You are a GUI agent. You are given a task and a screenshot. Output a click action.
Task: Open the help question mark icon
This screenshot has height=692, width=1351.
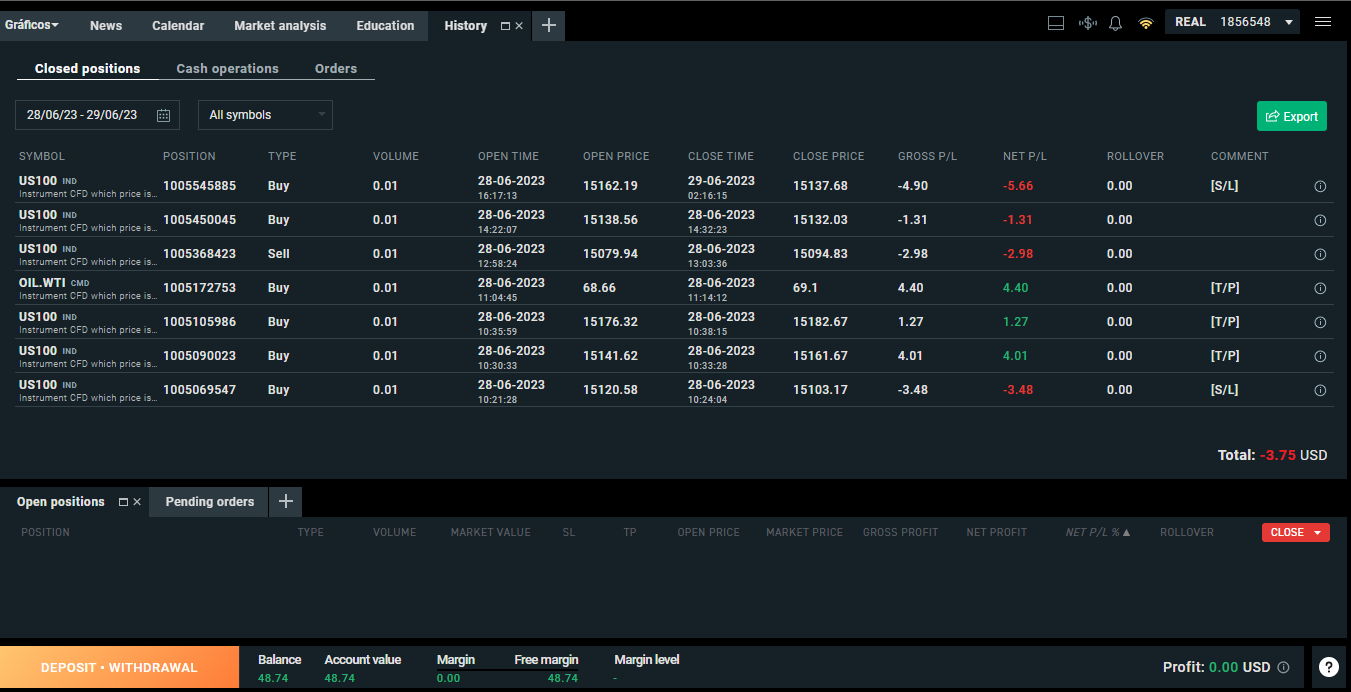click(x=1329, y=667)
